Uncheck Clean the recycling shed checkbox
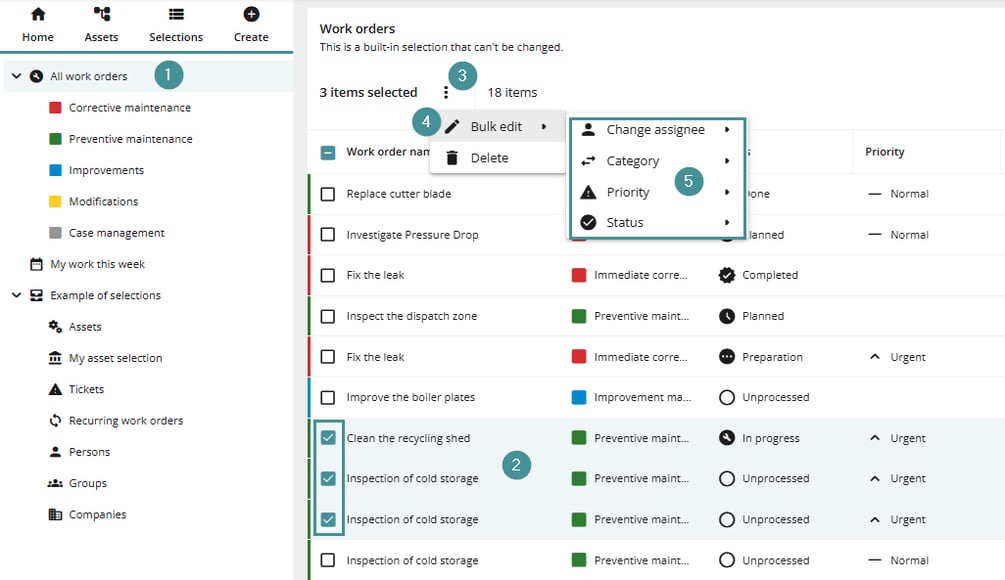Screen dimensions: 1005x580 tap(328, 438)
